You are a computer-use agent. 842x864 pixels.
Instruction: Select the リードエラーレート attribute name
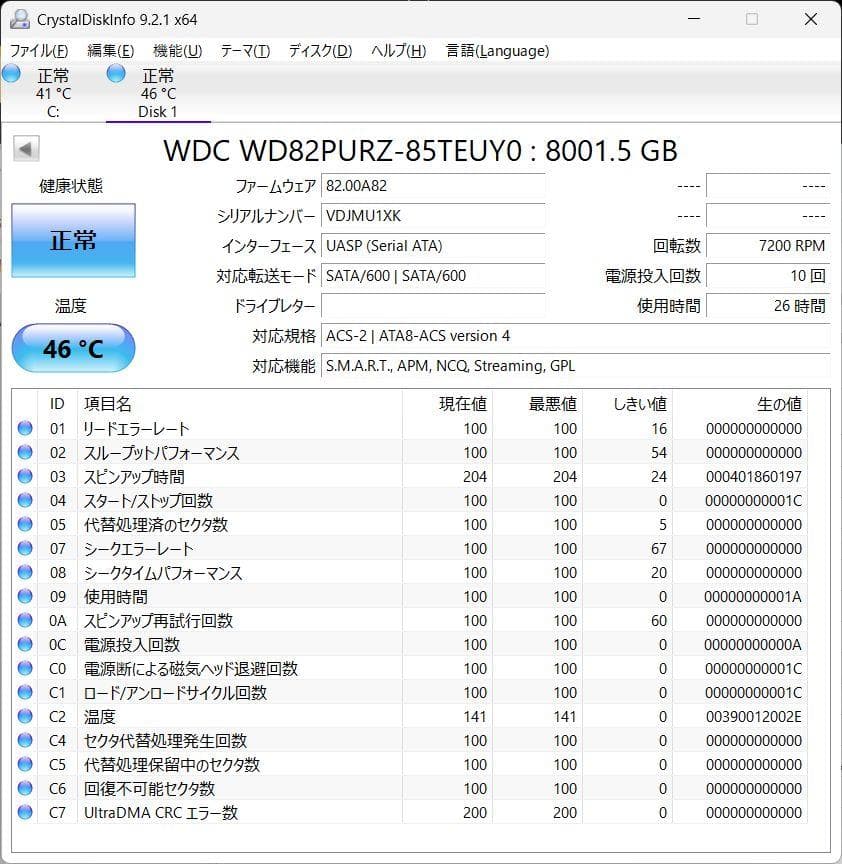[x=136, y=428]
